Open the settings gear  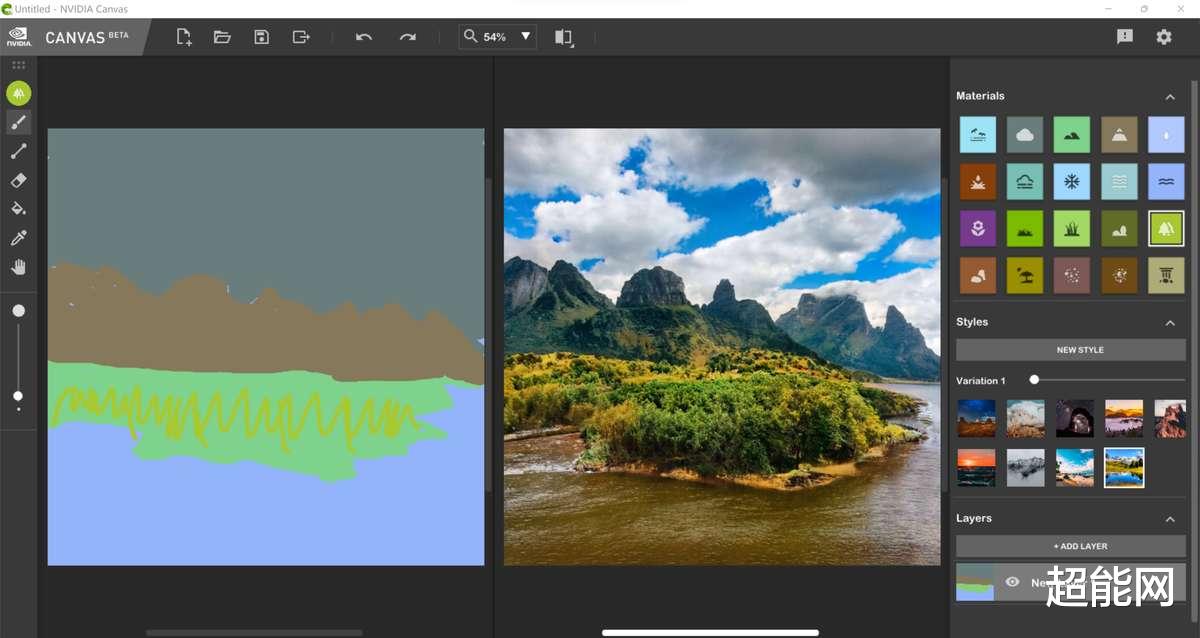coord(1164,37)
